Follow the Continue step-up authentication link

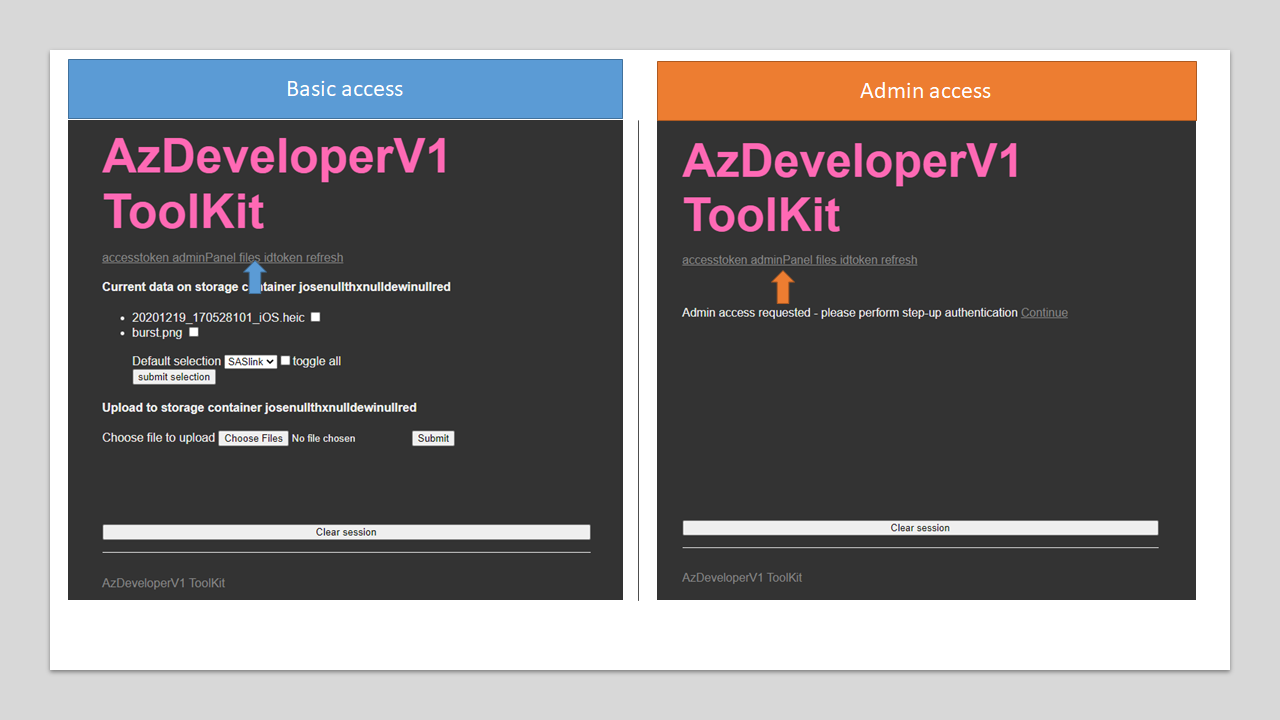pos(1044,313)
